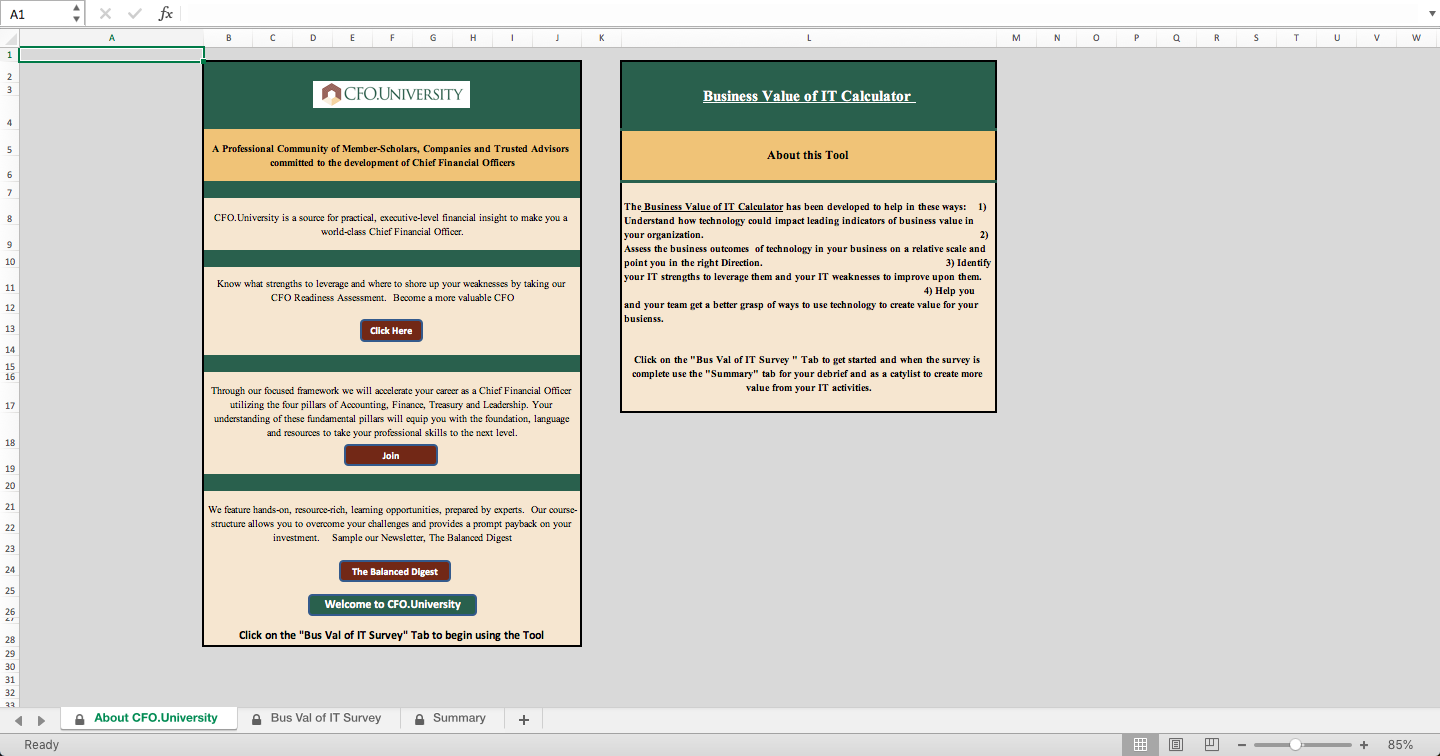Click the About this Tool heading
The image size is (1440, 756).
coord(808,155)
